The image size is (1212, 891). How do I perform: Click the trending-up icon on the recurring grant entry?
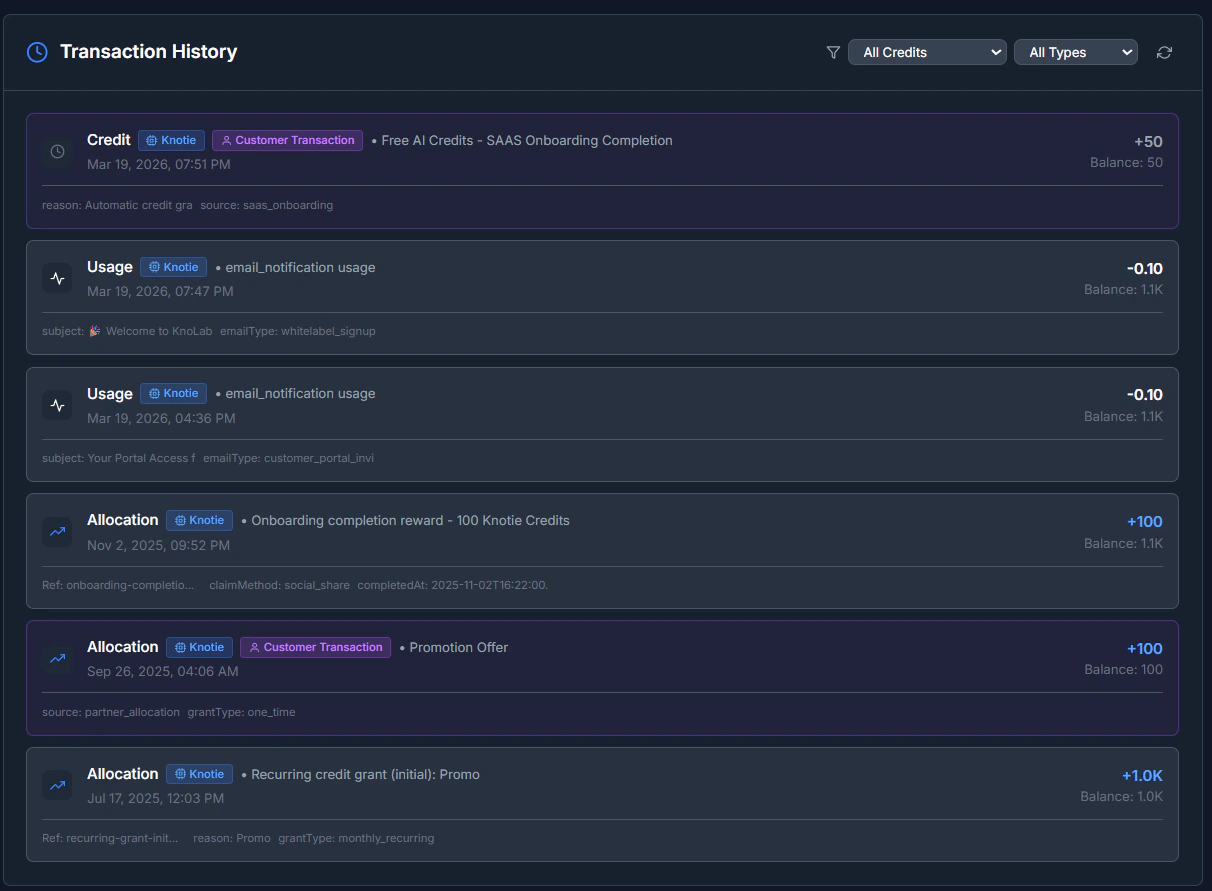57,785
